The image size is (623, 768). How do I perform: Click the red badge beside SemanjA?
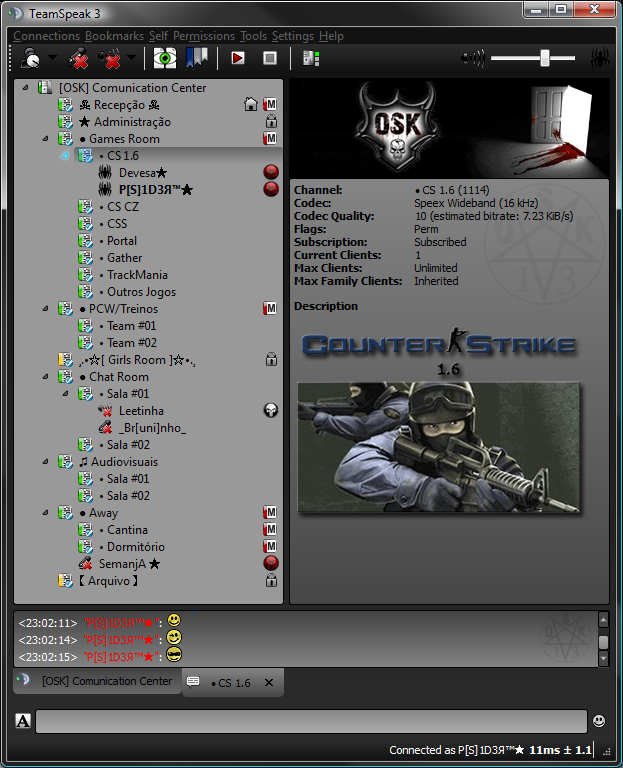coord(271,563)
